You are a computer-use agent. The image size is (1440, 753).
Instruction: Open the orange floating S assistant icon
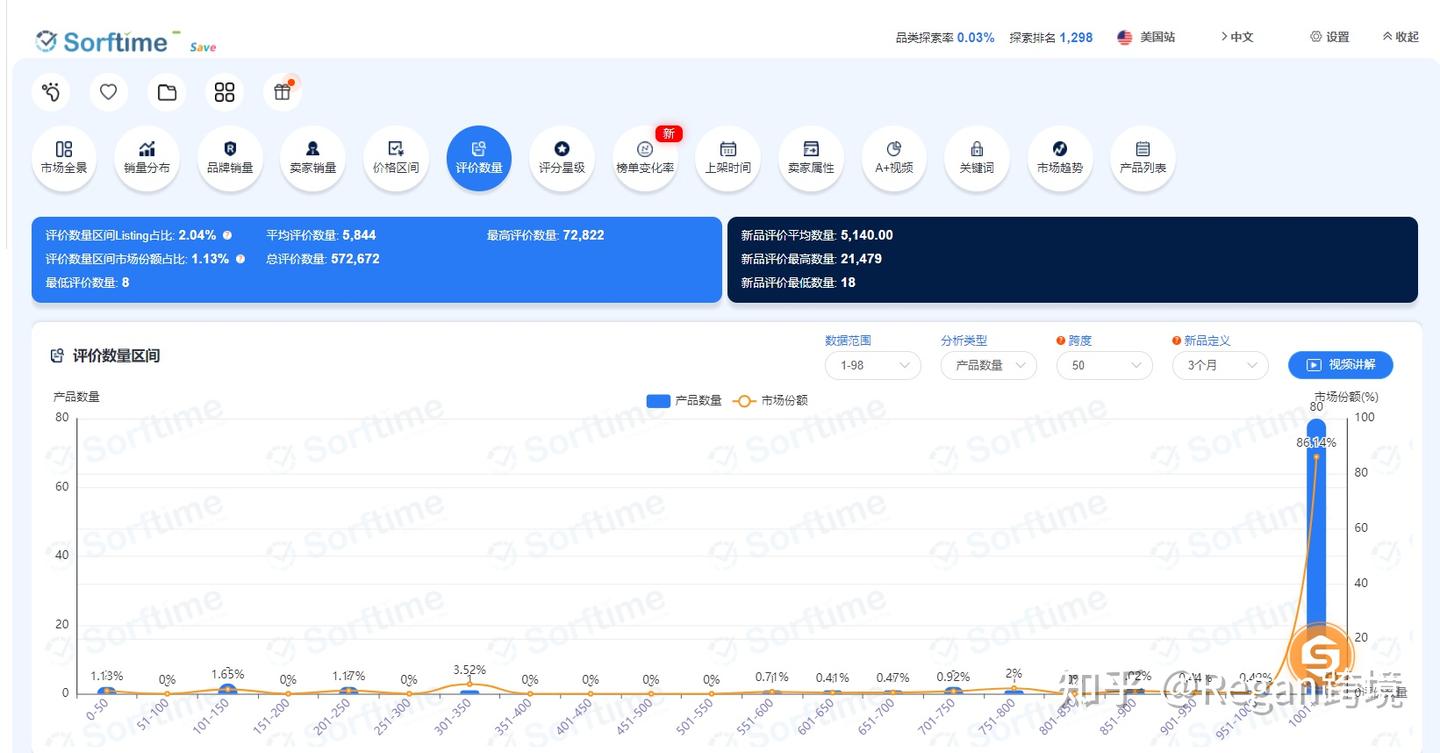pos(1320,656)
